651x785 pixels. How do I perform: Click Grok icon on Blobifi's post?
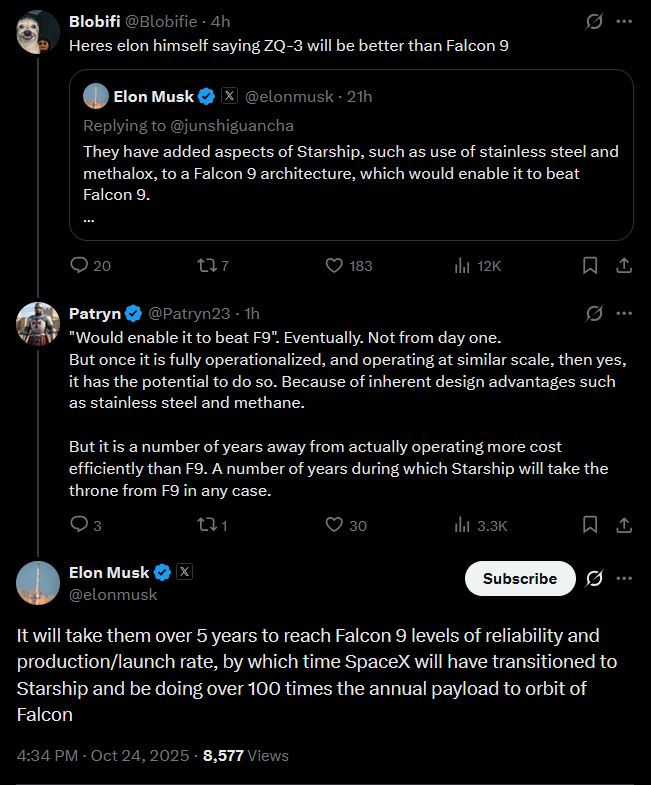pos(594,21)
